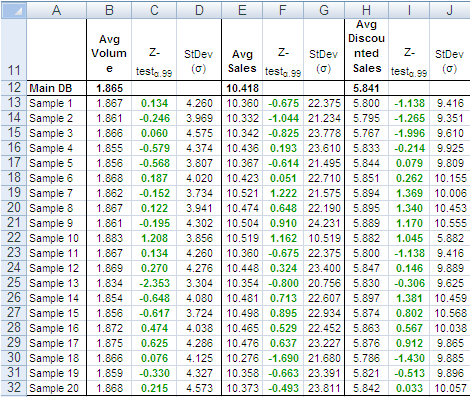The height and width of the screenshot is (398, 471).
Task: Click Avg Sales value 10.276
Action: (x=242, y=358)
